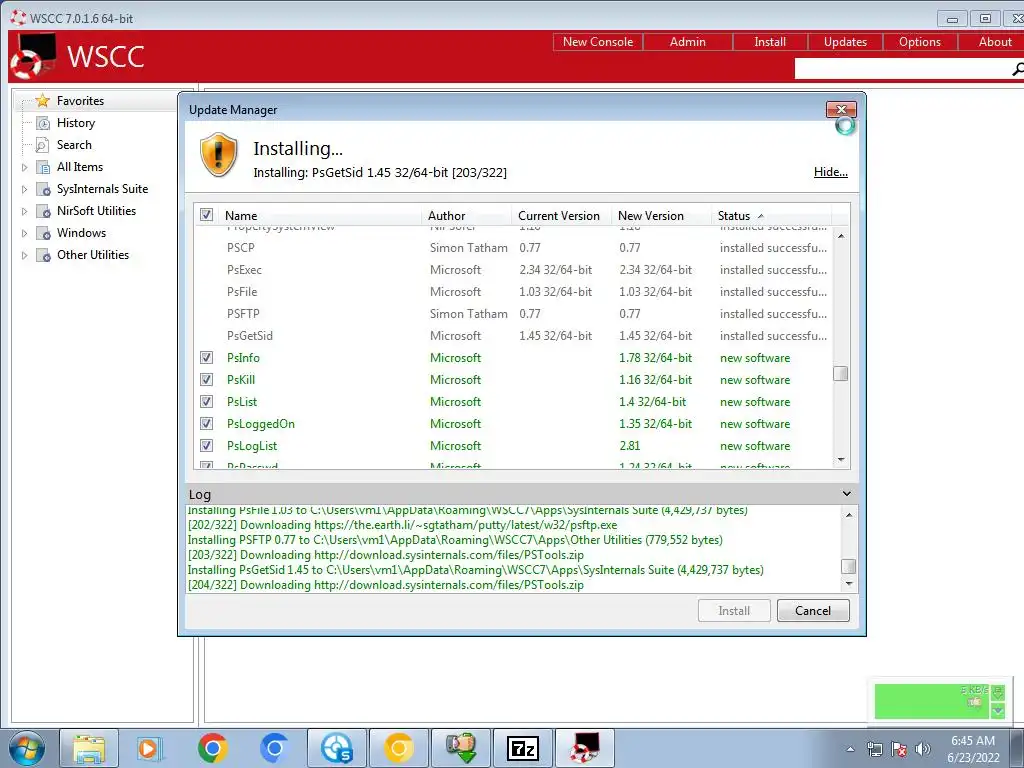Expand the All Items tree node

tap(24, 167)
